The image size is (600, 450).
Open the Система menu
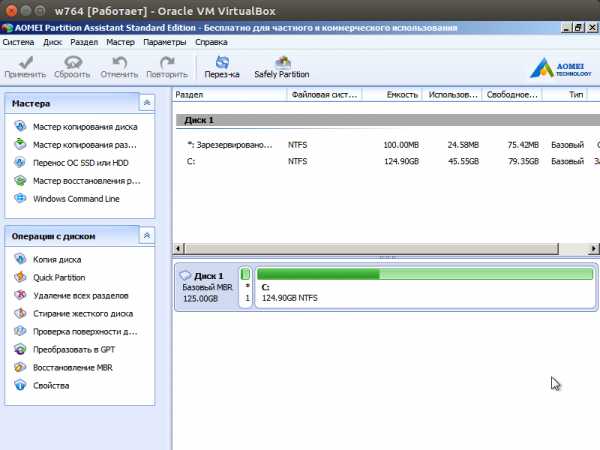tap(18, 42)
